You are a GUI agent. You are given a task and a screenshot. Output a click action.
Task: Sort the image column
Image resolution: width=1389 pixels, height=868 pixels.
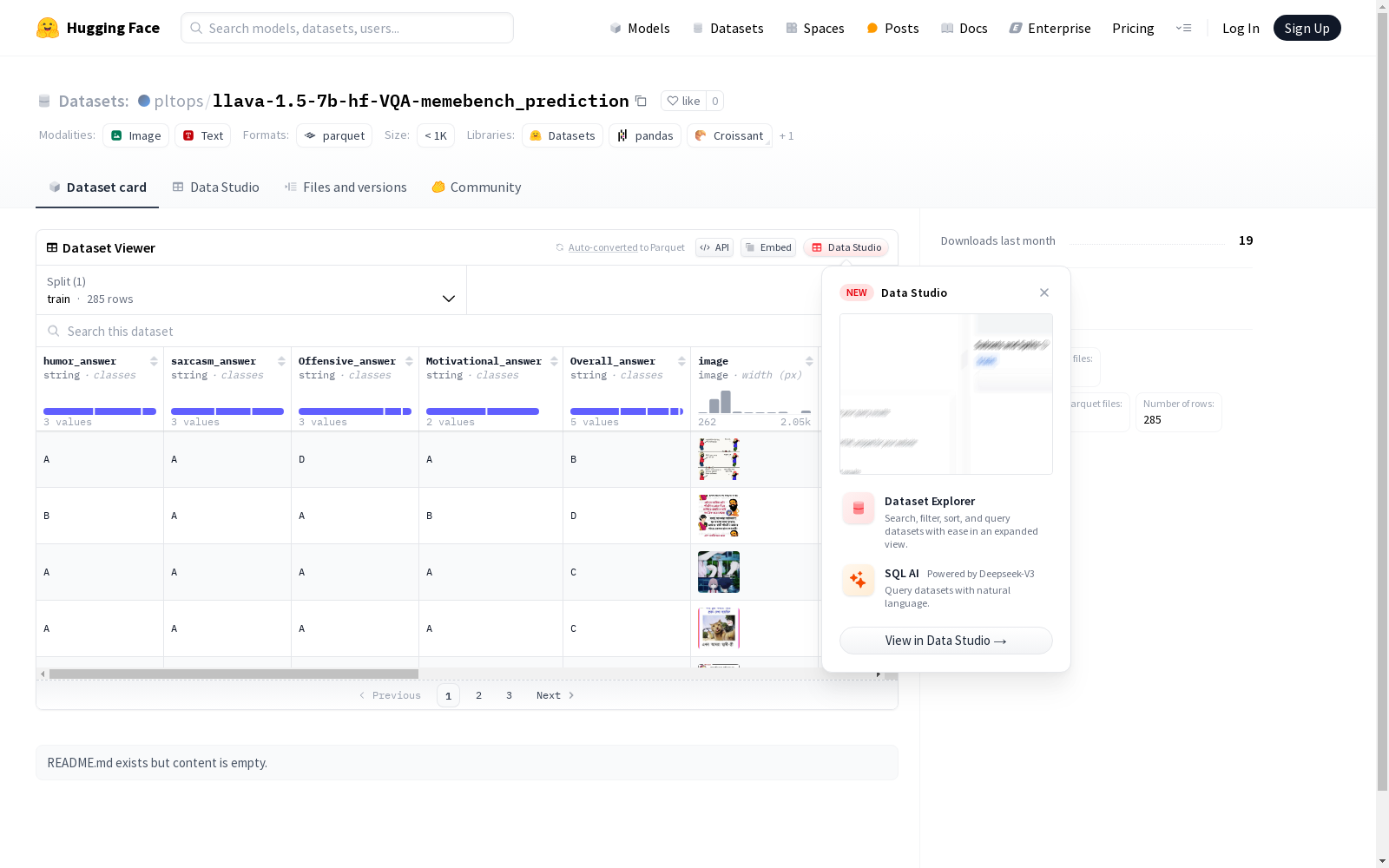tap(809, 361)
